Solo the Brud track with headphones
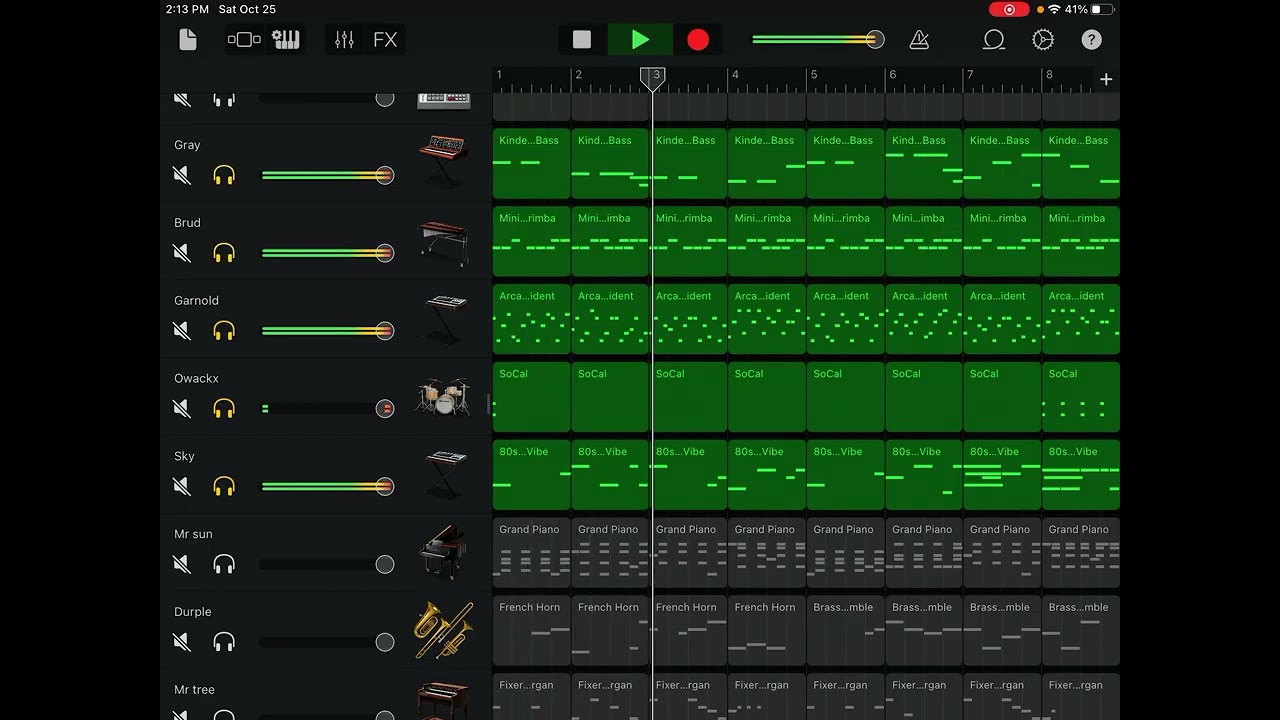The width and height of the screenshot is (1280, 720). click(224, 253)
